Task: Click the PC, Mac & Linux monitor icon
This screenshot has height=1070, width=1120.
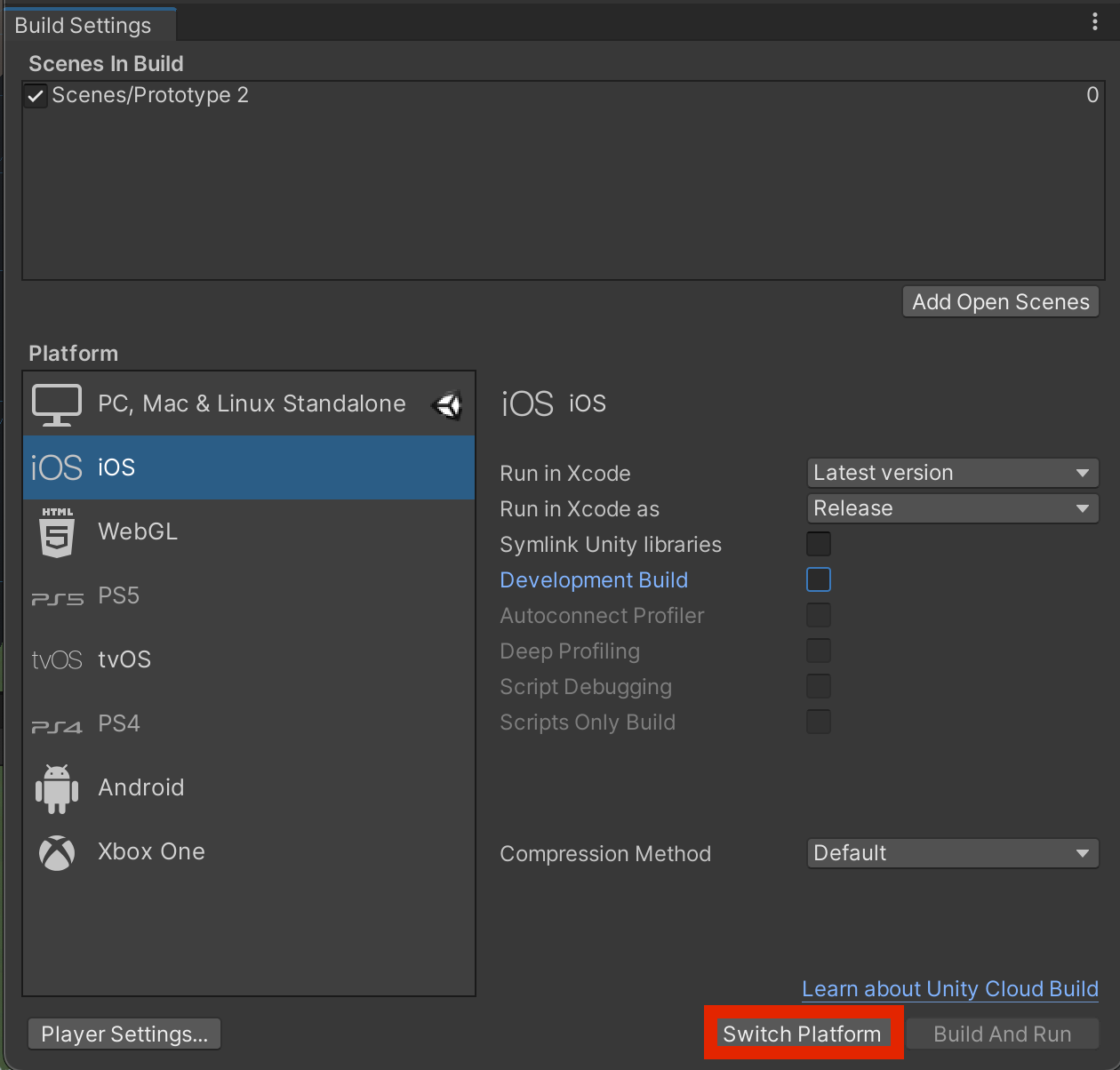Action: coord(57,404)
